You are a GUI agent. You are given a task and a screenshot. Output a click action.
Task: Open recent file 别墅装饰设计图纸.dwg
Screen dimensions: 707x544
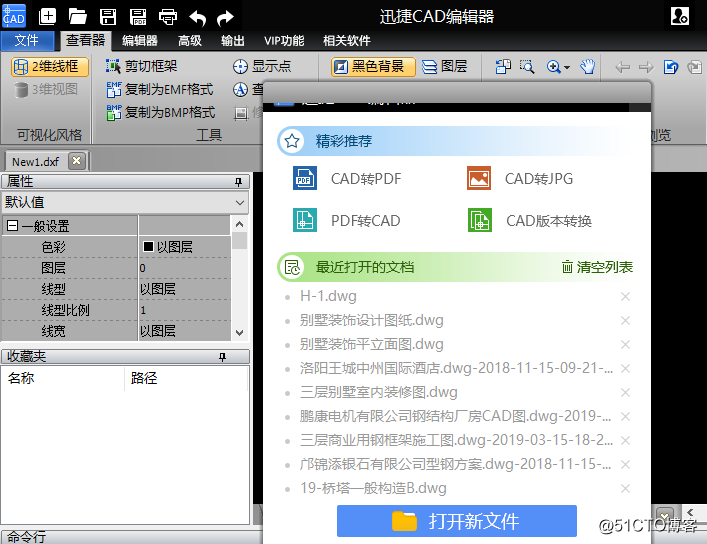click(x=372, y=320)
